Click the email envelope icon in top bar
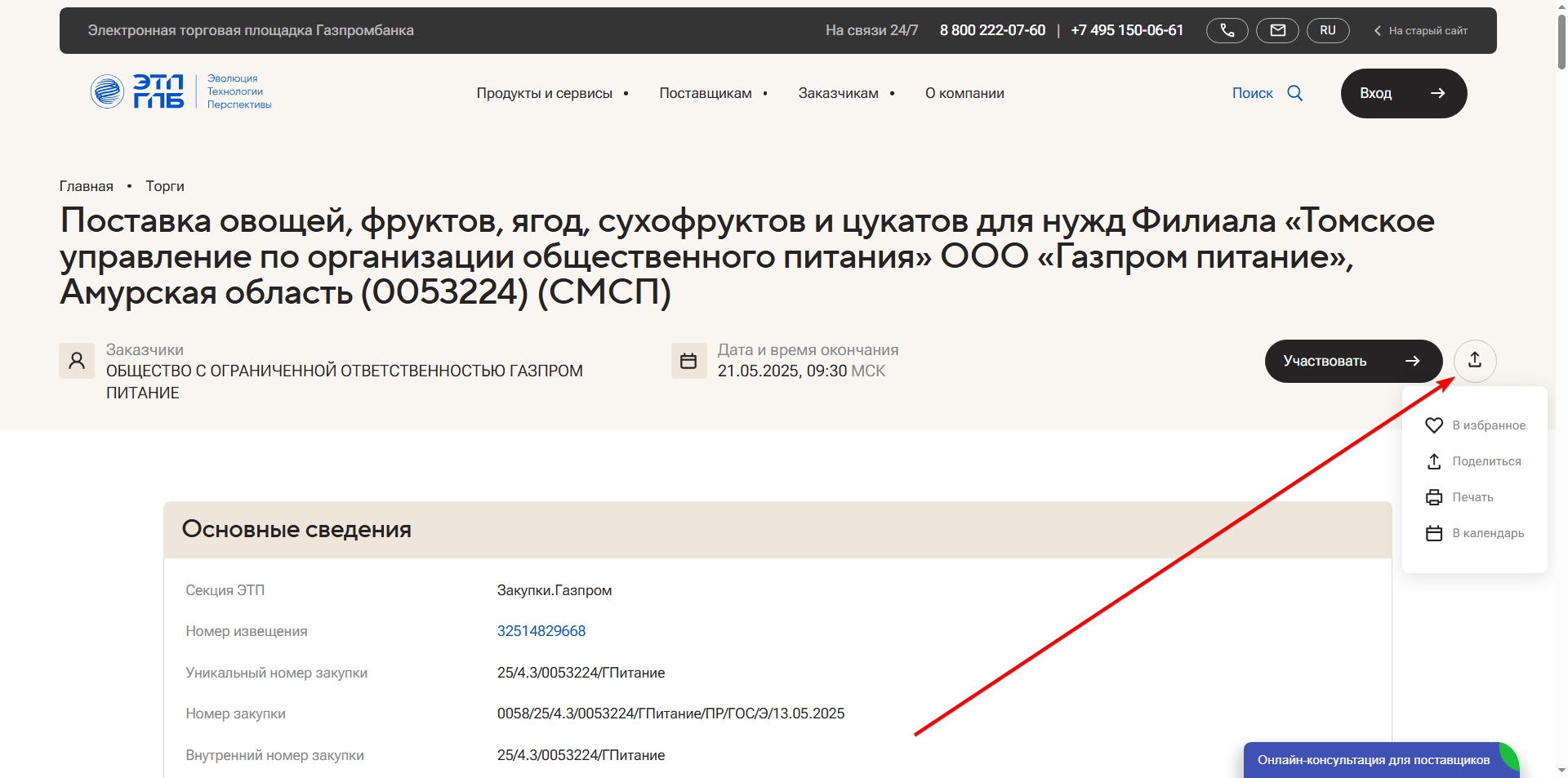 click(x=1277, y=30)
